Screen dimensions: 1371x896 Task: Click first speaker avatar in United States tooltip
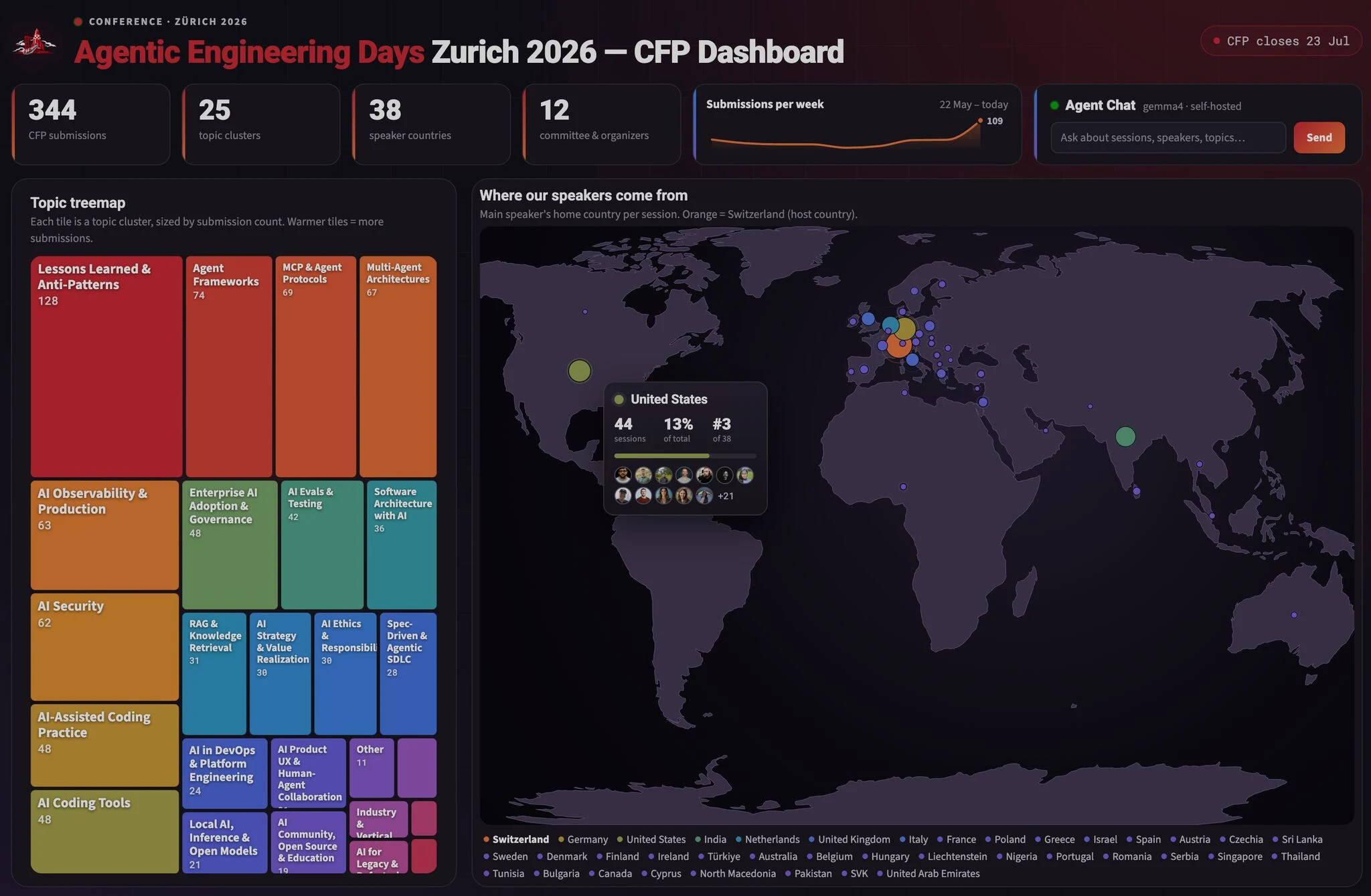(x=623, y=475)
